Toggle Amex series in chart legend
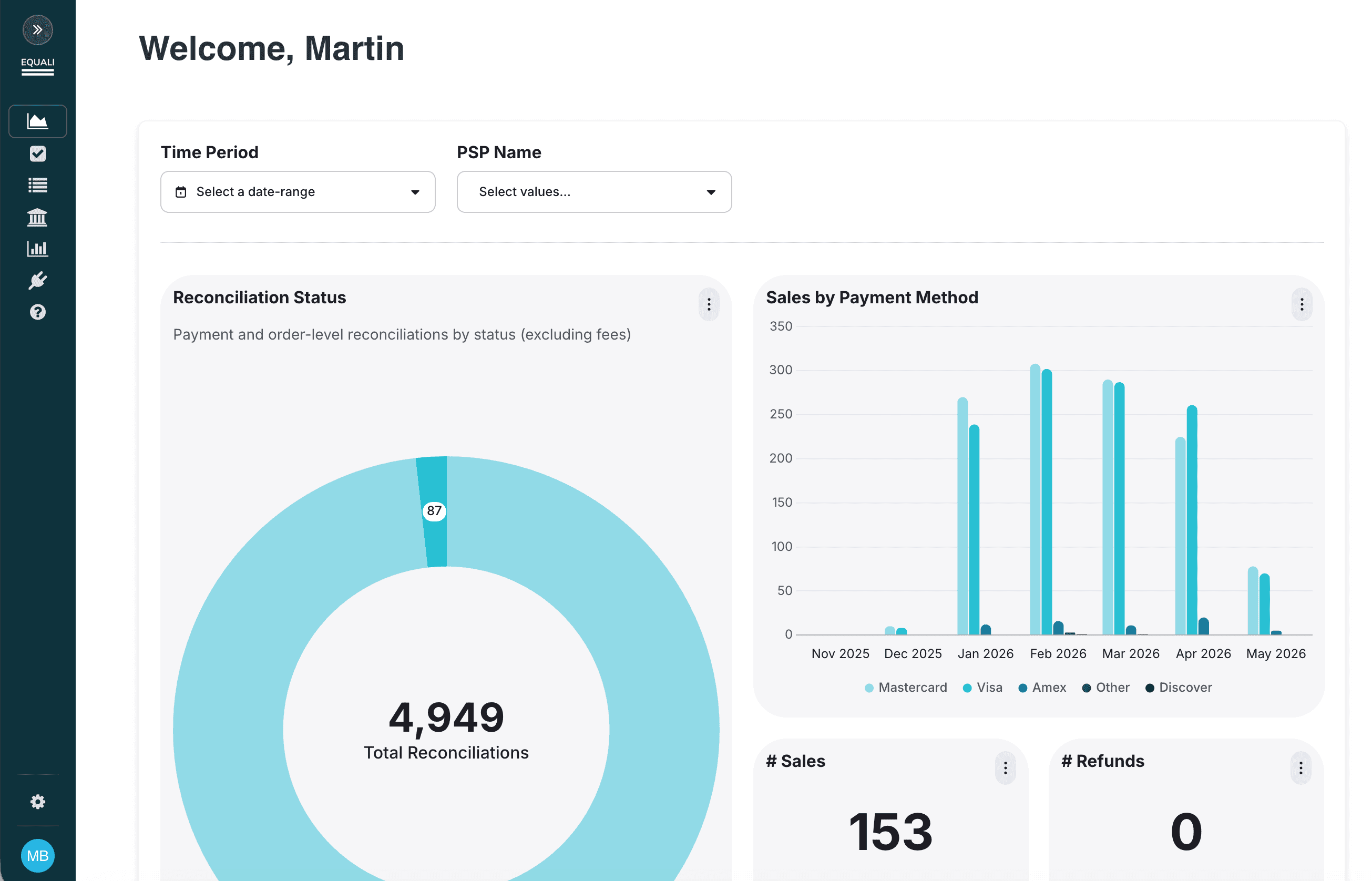Screen dimensions: 1372x881 pos(1042,688)
